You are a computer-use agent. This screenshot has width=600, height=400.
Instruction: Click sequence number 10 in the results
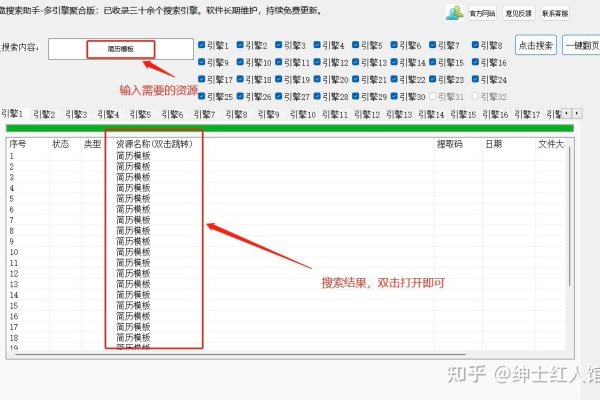click(x=14, y=252)
